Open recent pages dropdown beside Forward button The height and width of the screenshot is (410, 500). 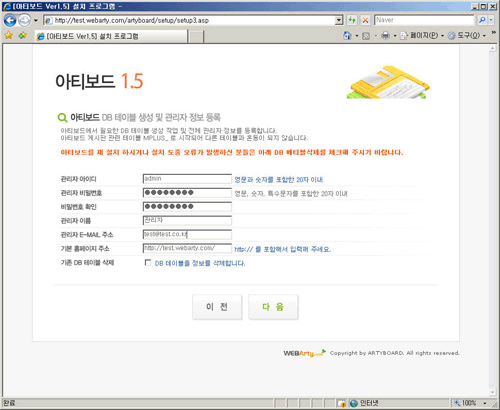pos(36,21)
